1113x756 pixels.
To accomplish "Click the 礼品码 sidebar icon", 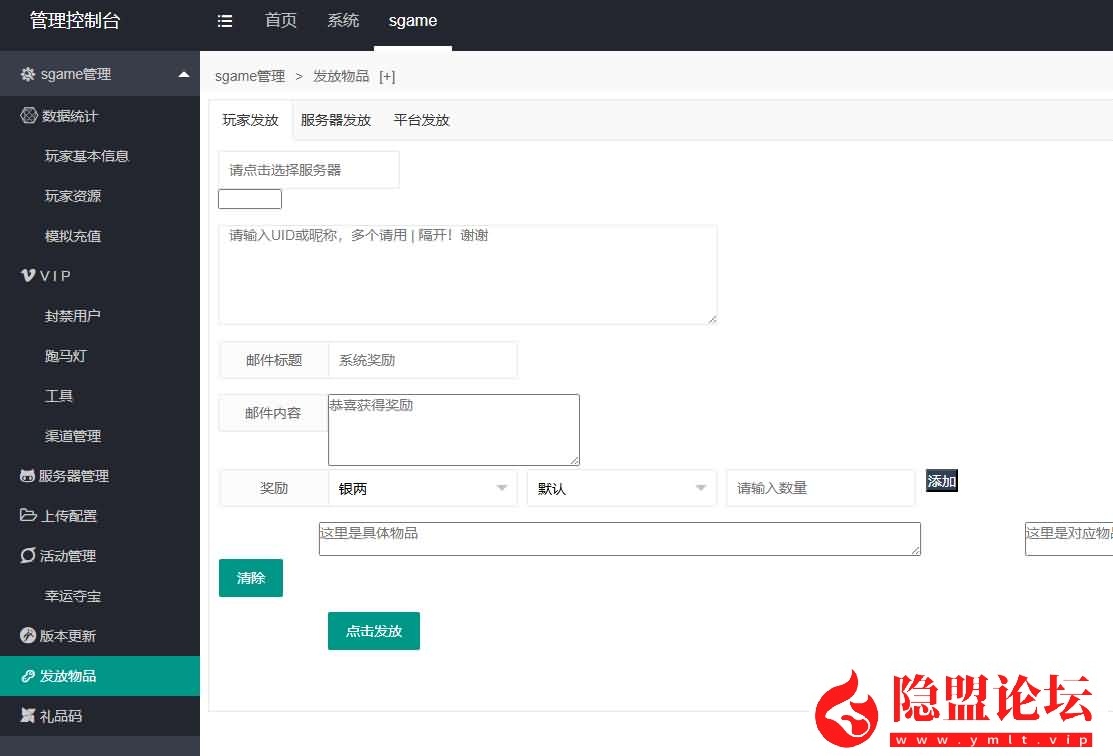I will coord(28,716).
